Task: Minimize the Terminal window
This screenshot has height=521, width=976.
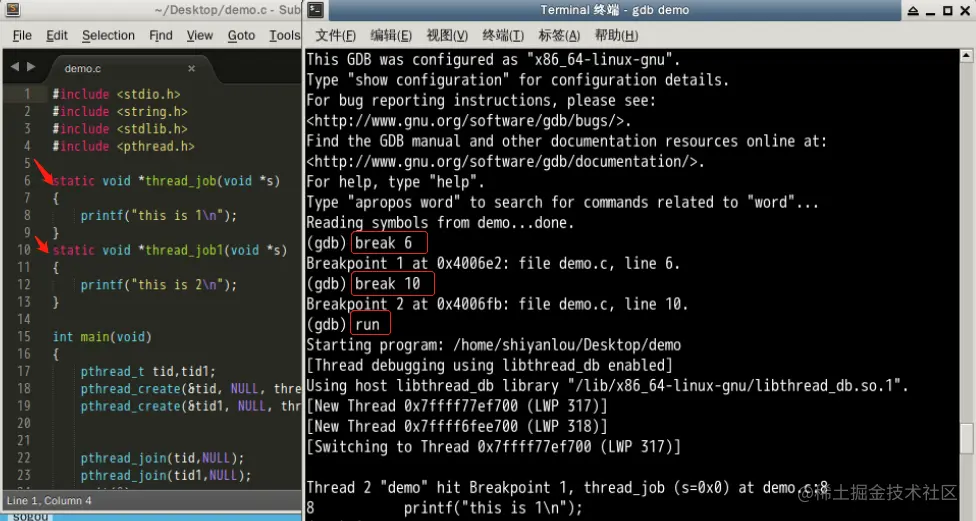Action: tap(931, 11)
